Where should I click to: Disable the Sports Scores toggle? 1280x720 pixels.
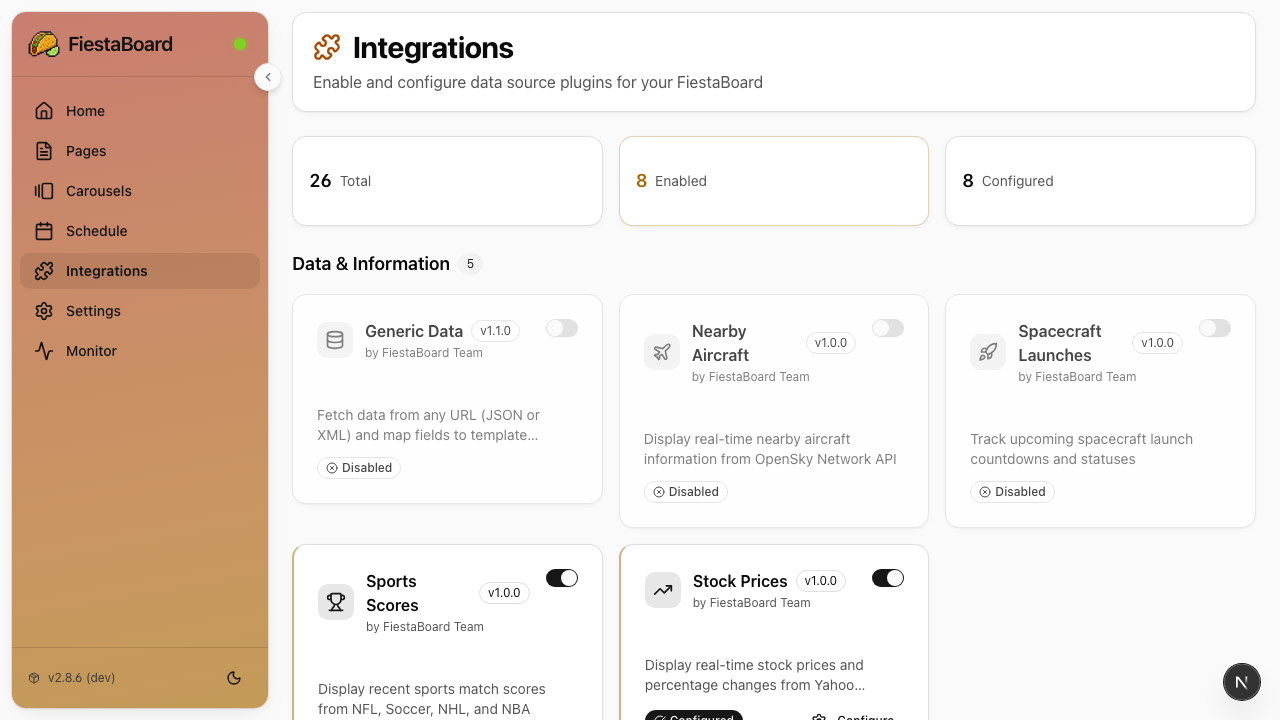tap(562, 578)
